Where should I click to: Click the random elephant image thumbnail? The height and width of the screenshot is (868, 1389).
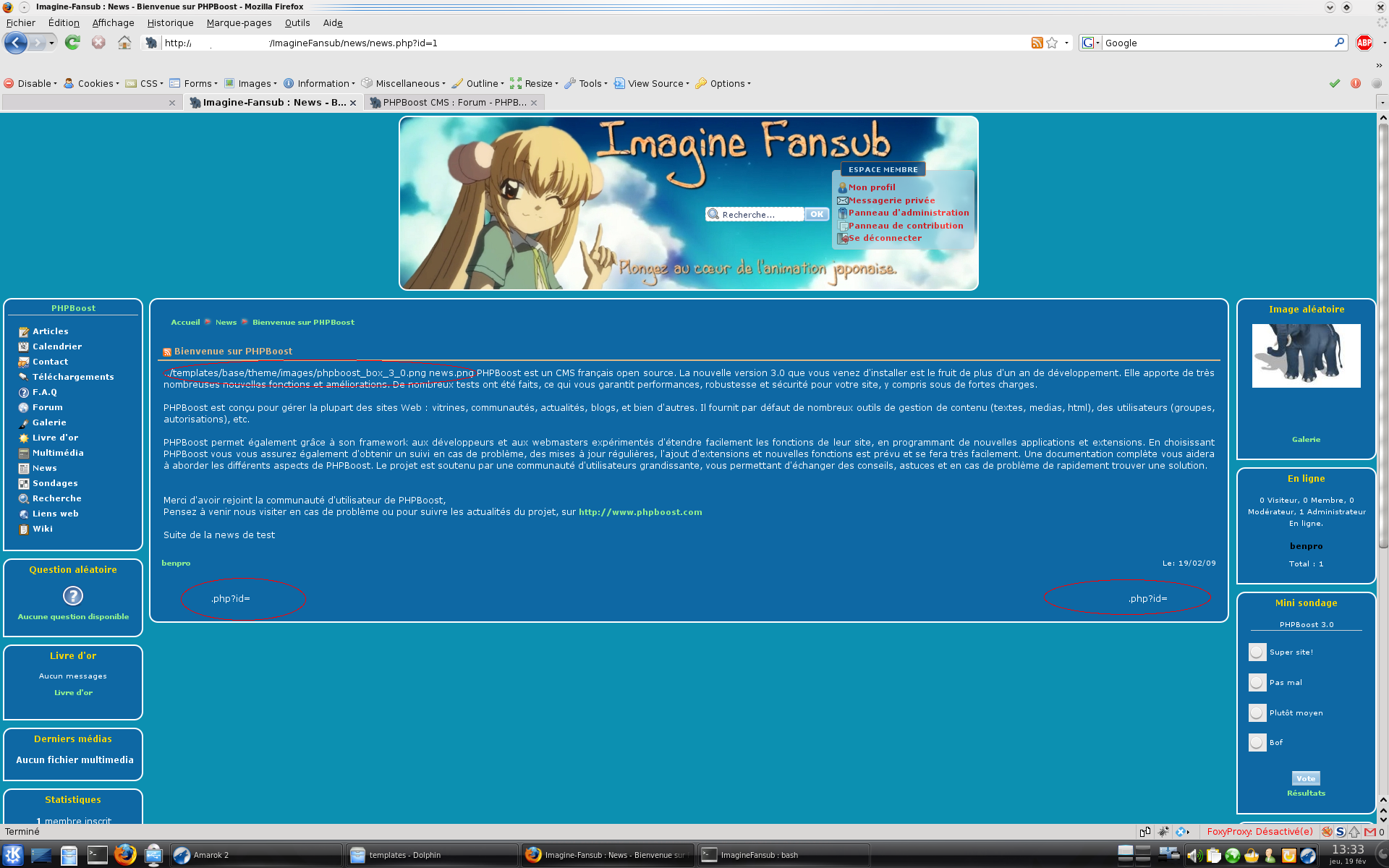pos(1306,355)
